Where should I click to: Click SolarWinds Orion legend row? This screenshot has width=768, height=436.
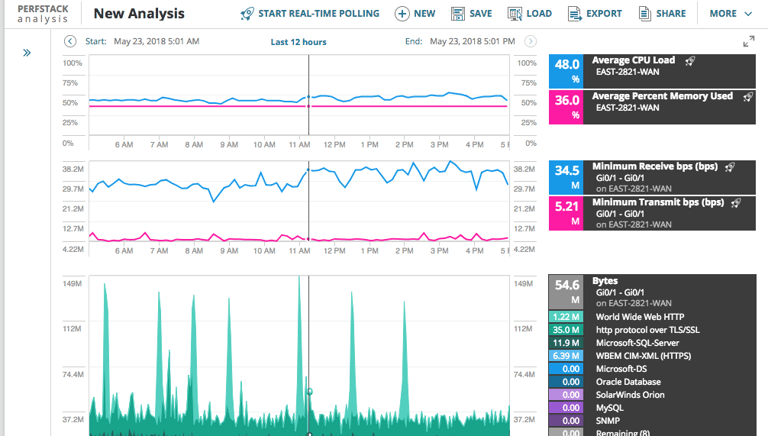click(x=652, y=395)
